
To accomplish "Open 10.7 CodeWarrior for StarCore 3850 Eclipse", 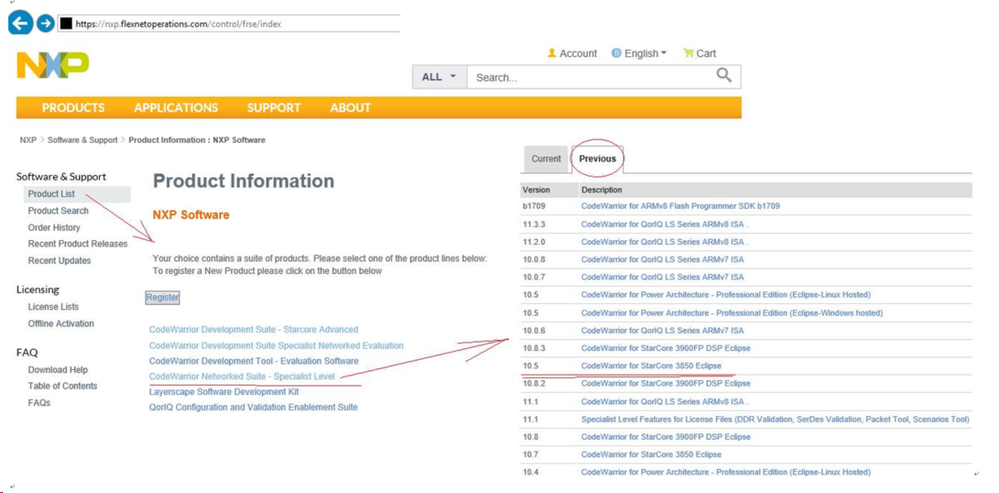I will [651, 454].
